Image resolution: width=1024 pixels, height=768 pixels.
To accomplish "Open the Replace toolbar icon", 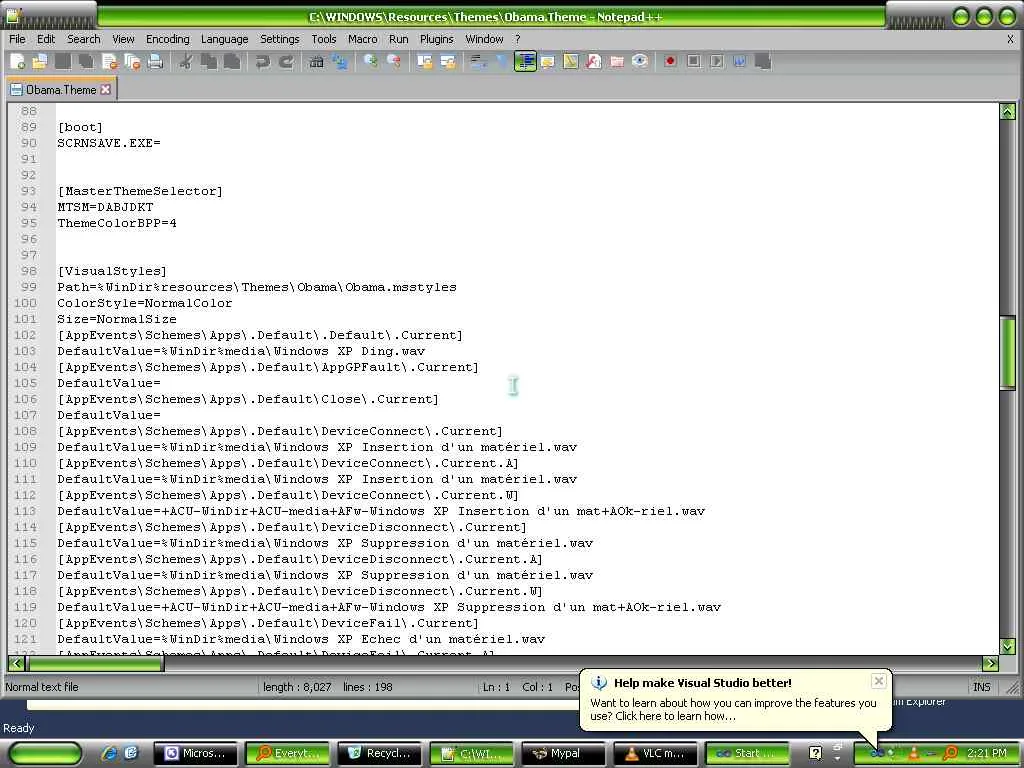I will [340, 61].
